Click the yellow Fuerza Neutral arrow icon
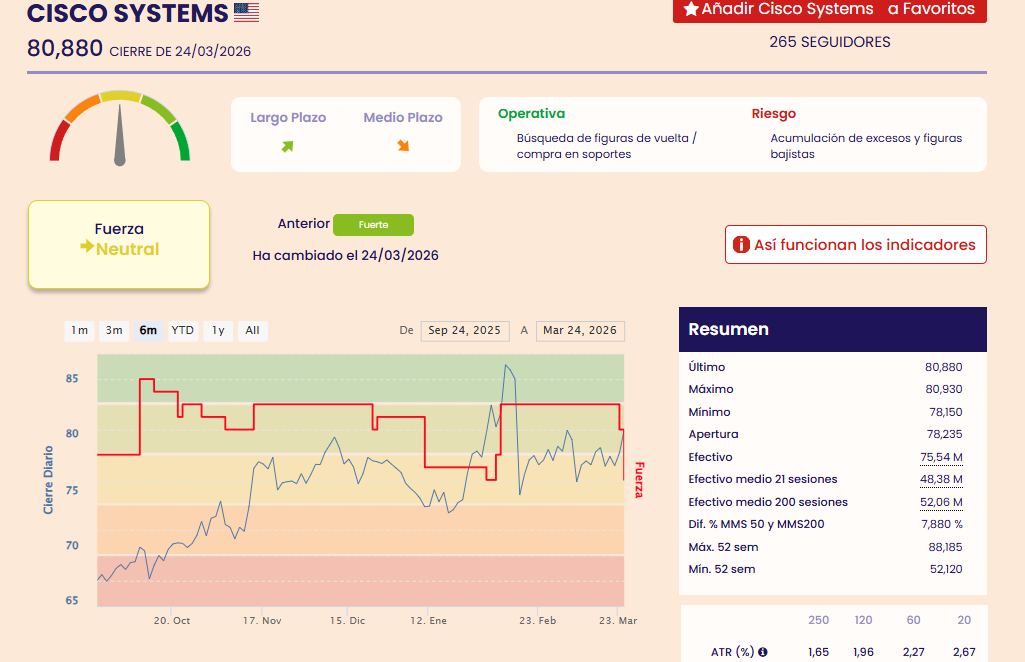 tap(87, 248)
